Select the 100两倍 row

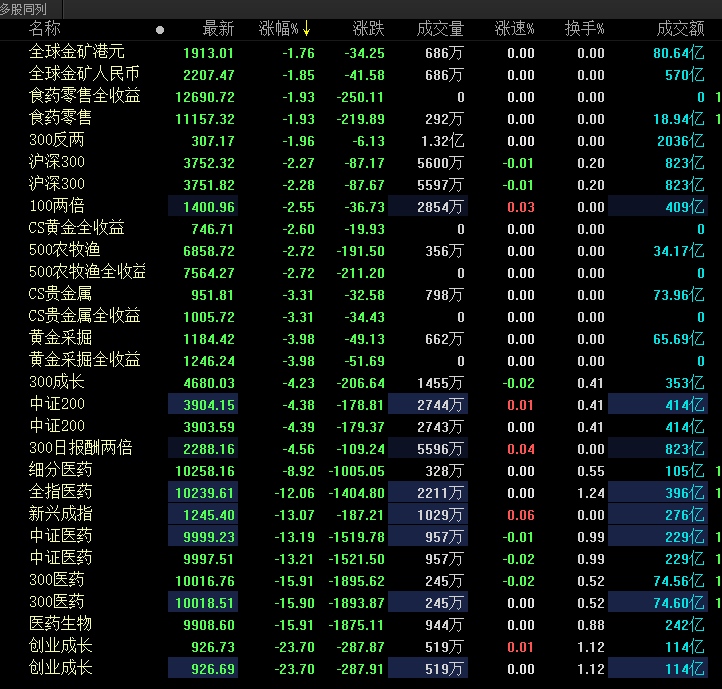[x=57, y=207]
